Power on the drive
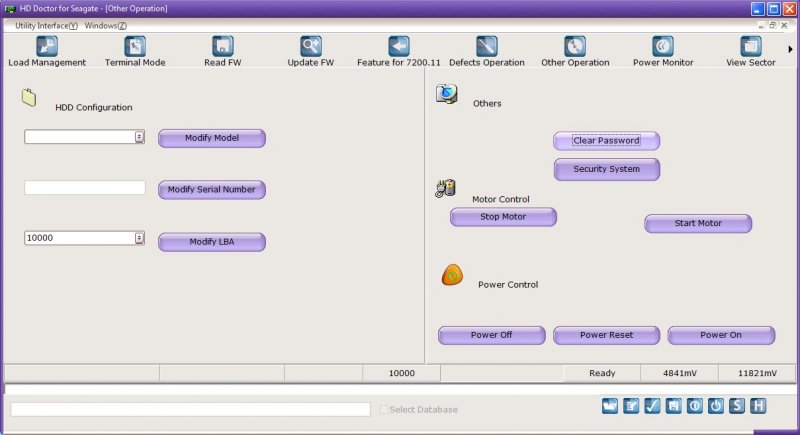800x435 pixels. point(721,335)
